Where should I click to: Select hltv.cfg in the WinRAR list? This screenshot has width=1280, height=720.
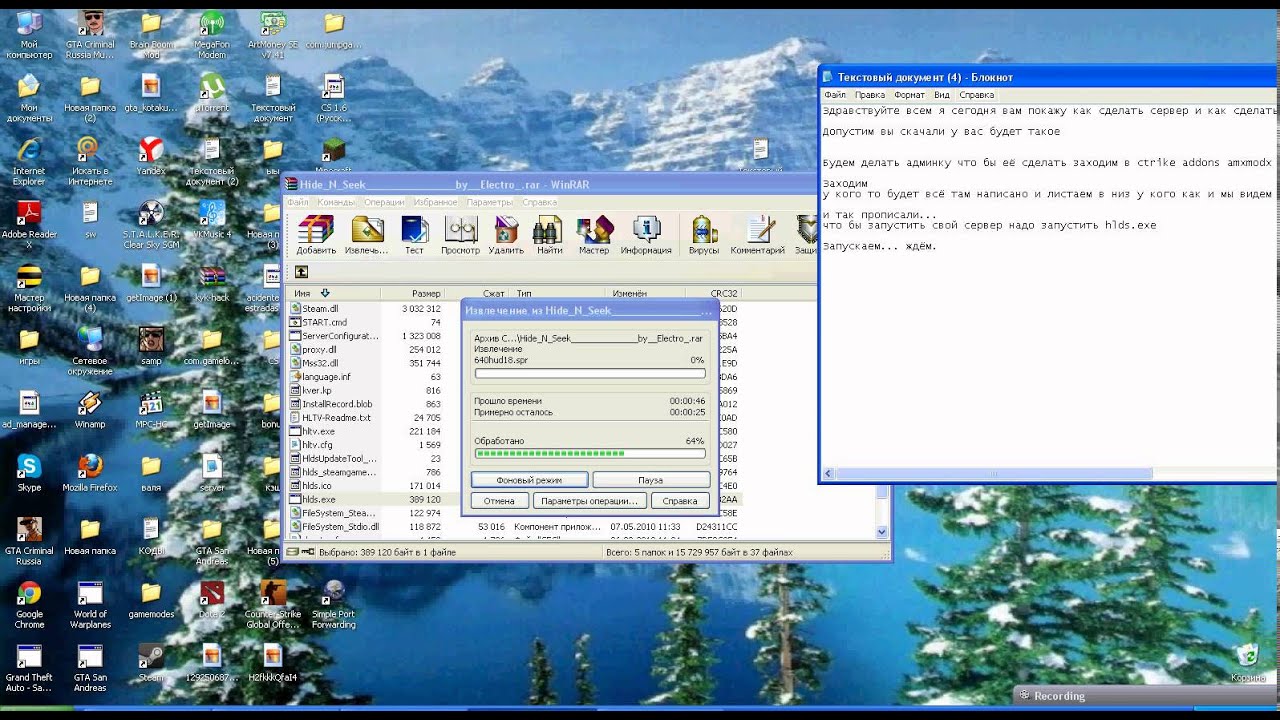tap(317, 444)
